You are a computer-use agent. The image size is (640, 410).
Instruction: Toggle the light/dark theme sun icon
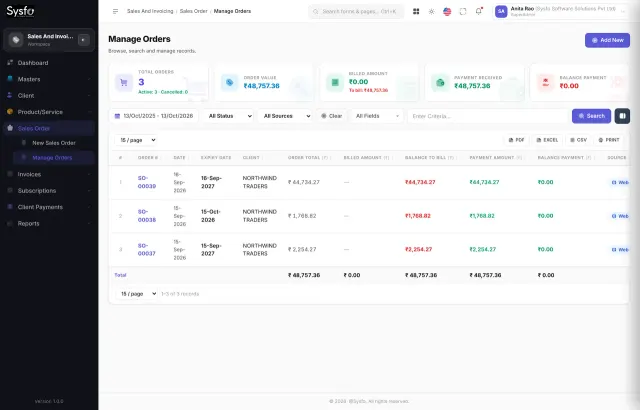431,11
